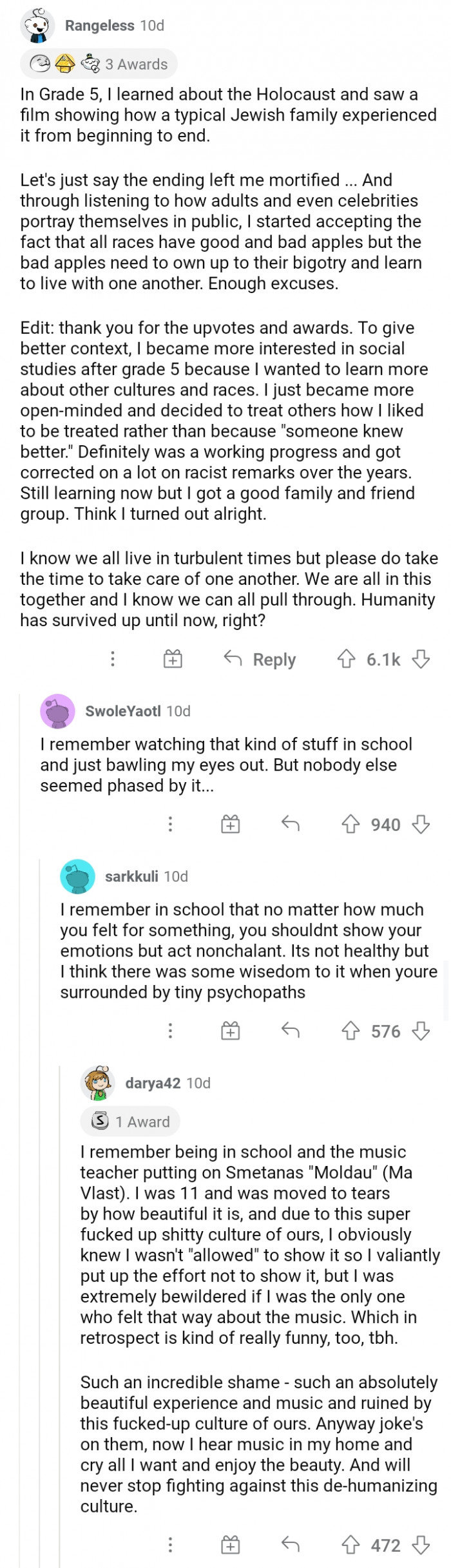This screenshot has width=451, height=1568.
Task: Upvote SwoleYaotl's comment with 940 points
Action: pyautogui.click(x=350, y=824)
